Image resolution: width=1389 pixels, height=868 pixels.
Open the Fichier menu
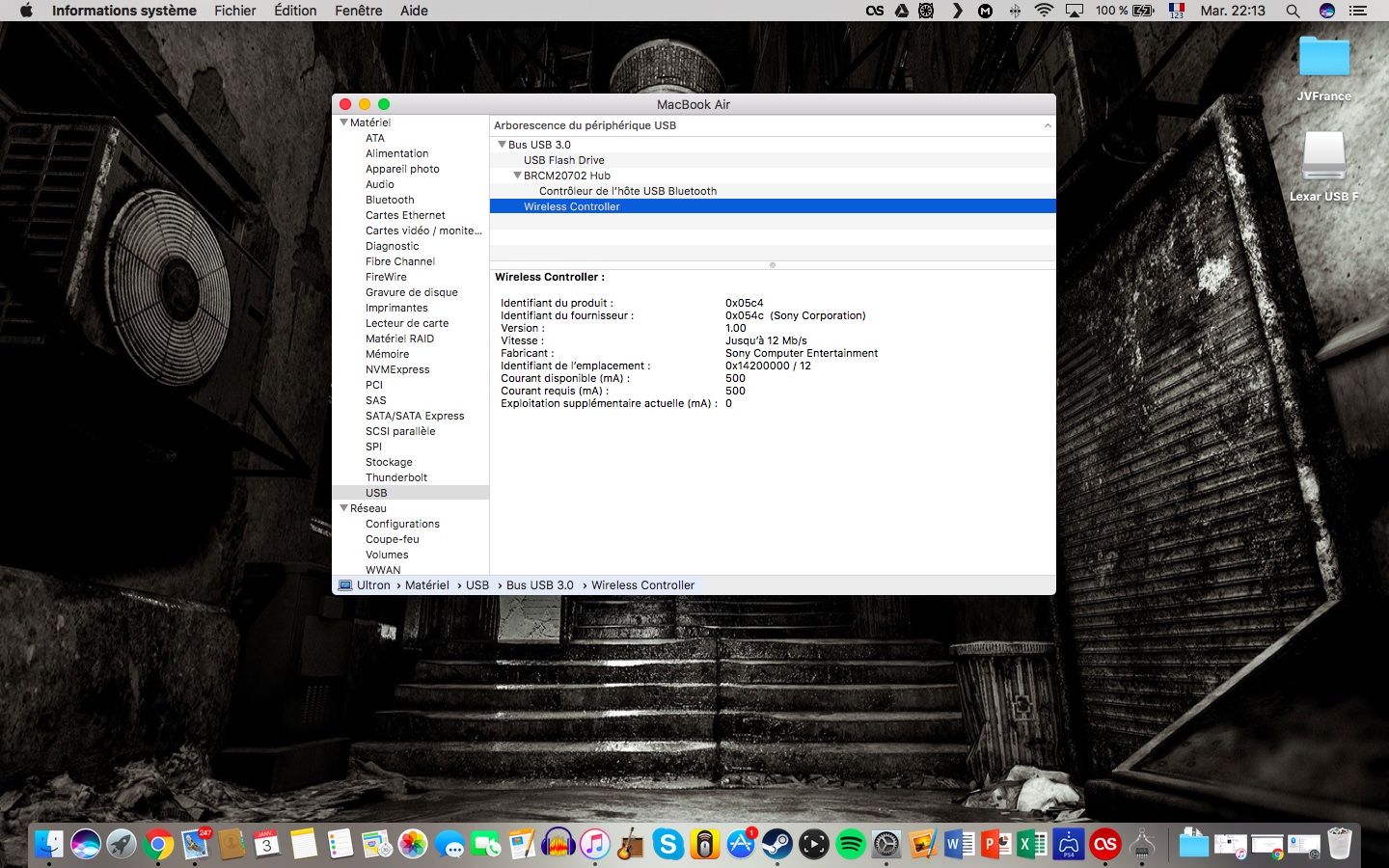click(234, 11)
